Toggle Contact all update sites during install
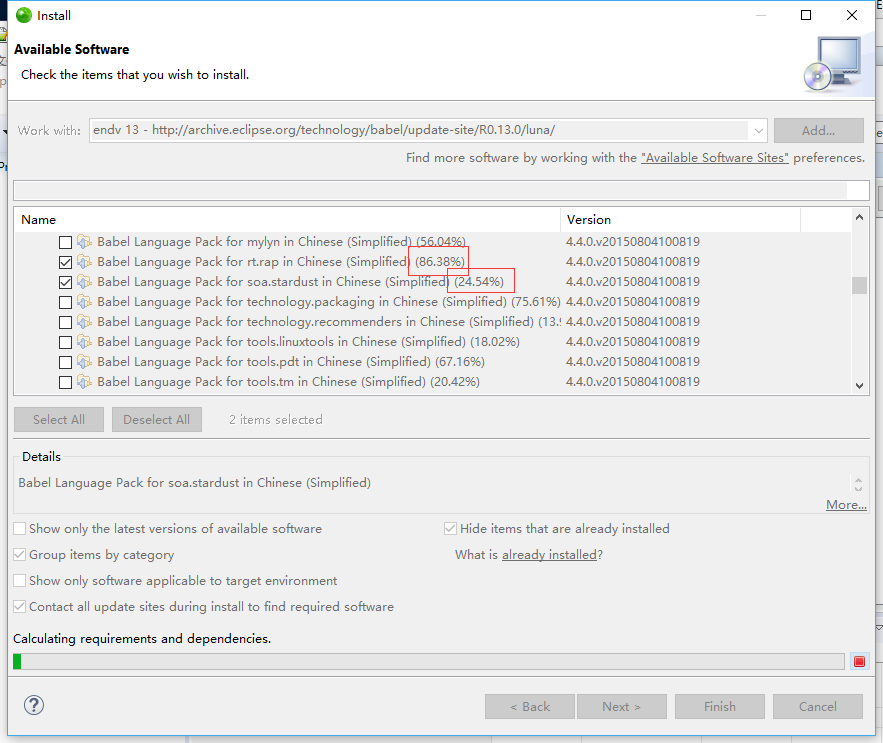This screenshot has height=743, width=883. [20, 606]
